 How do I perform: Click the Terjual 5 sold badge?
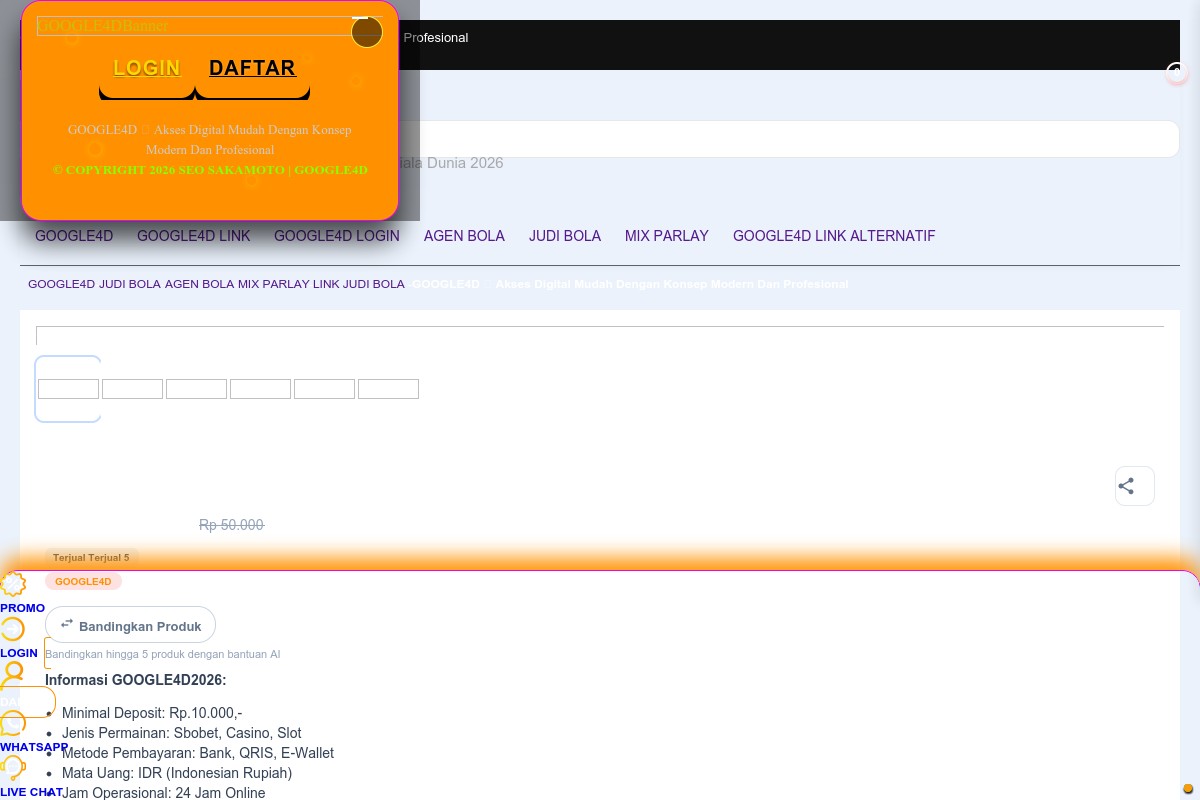click(x=91, y=558)
